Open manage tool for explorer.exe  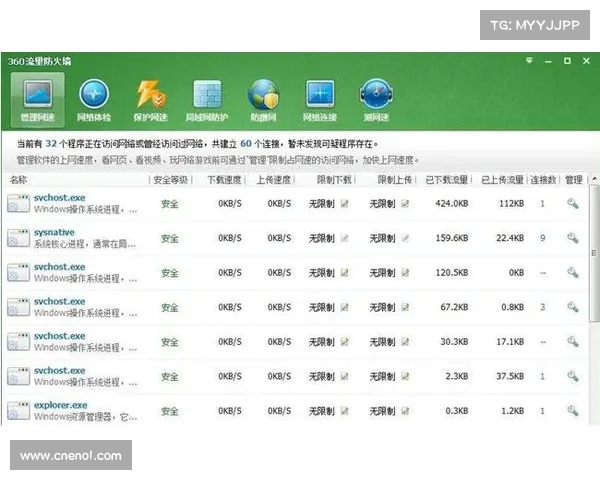pyautogui.click(x=573, y=411)
